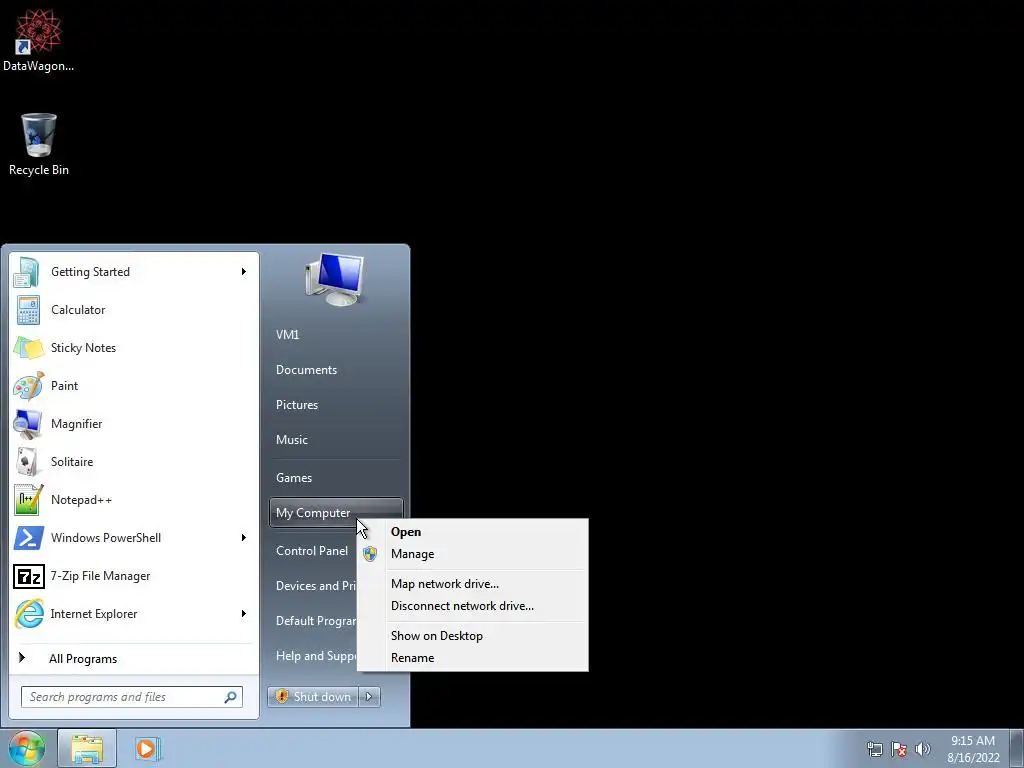Click the network tray icon
Screen dimensions: 1024x768
click(874, 749)
